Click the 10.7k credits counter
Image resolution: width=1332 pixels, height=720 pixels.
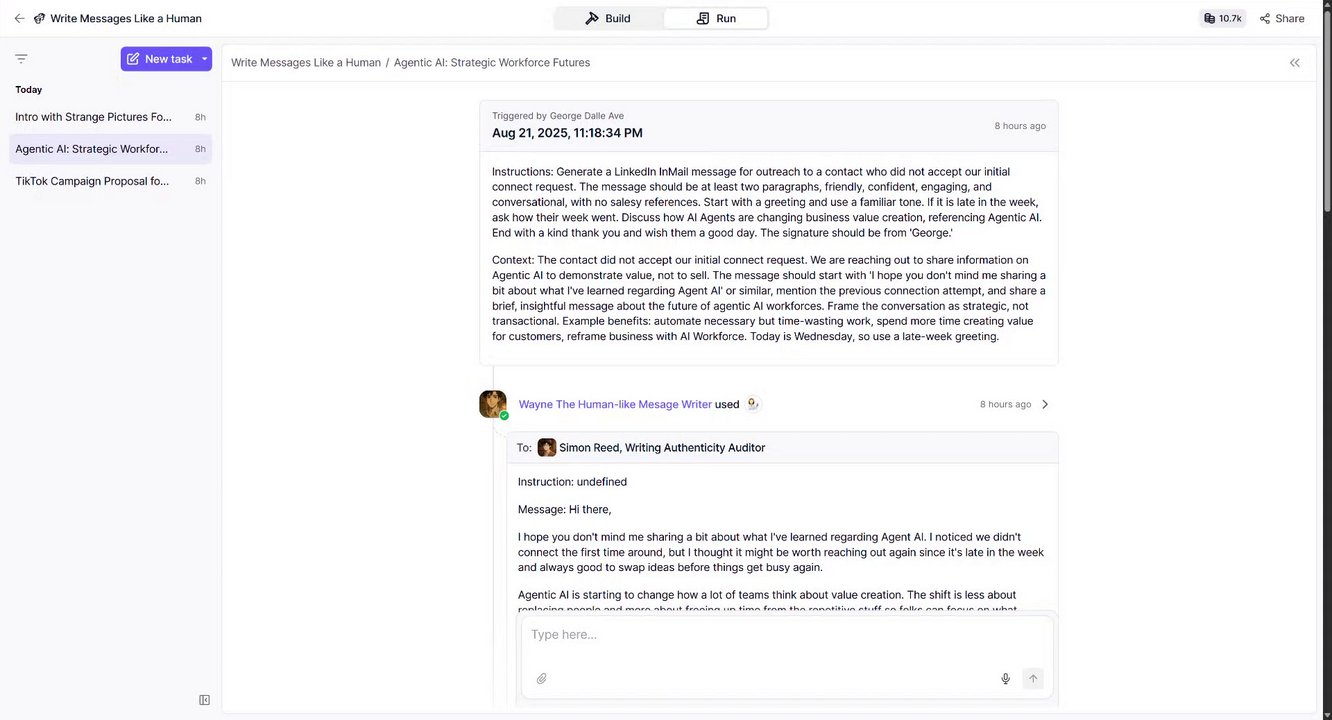tap(1222, 18)
